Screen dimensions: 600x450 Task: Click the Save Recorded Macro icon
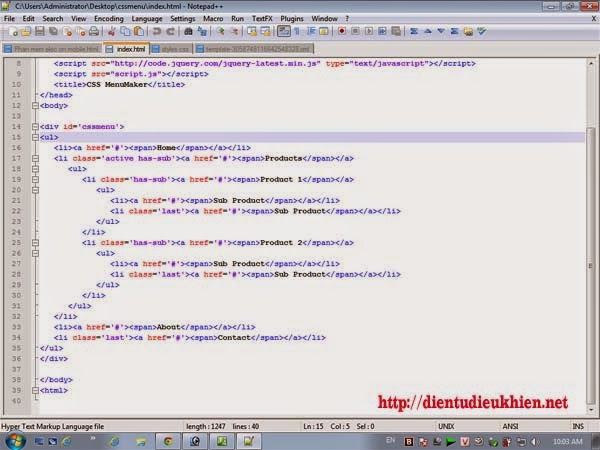pos(396,32)
